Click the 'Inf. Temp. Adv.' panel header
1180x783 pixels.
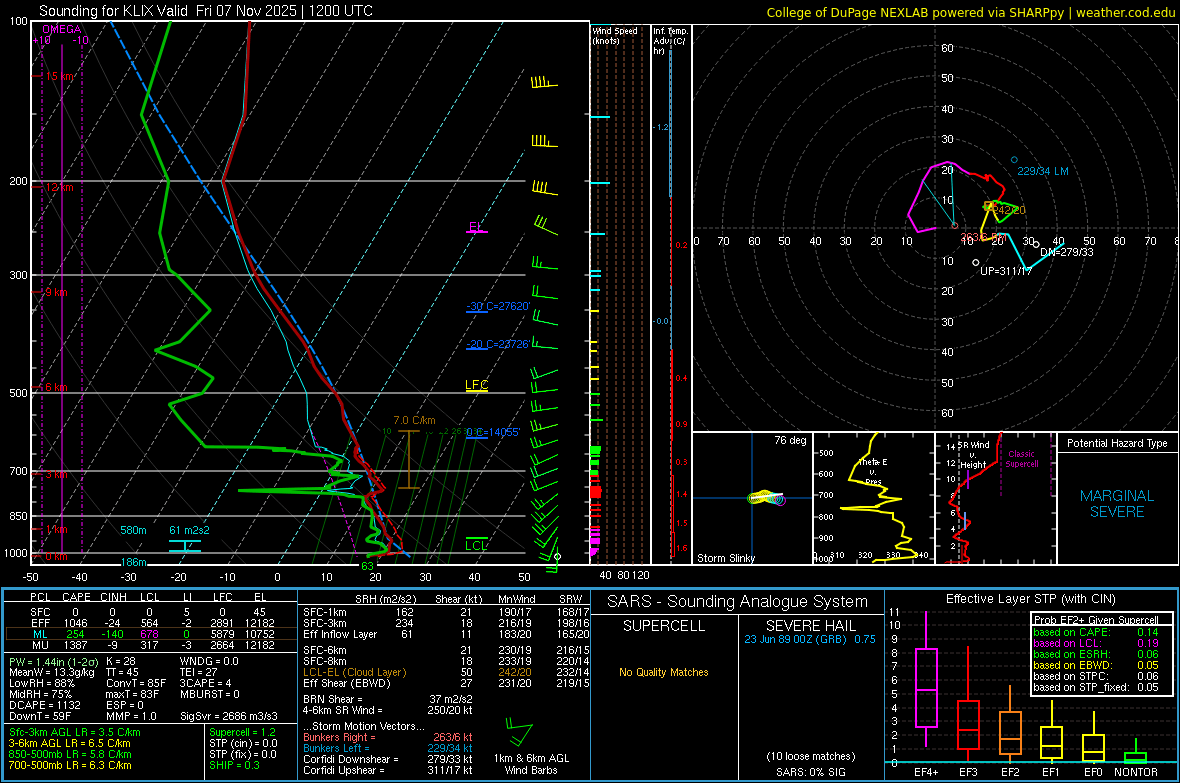670,41
